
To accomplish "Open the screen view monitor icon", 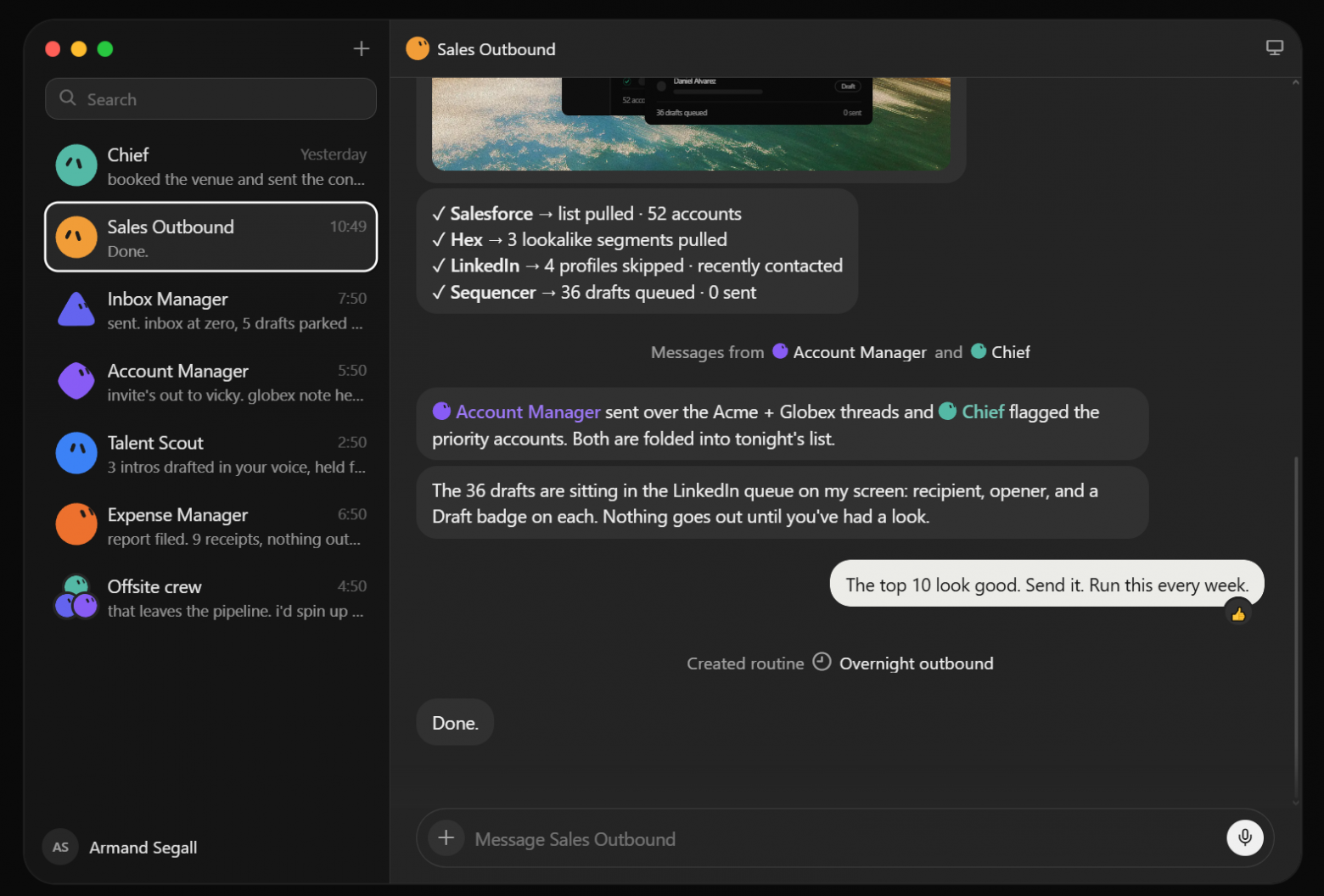I will click(x=1274, y=48).
